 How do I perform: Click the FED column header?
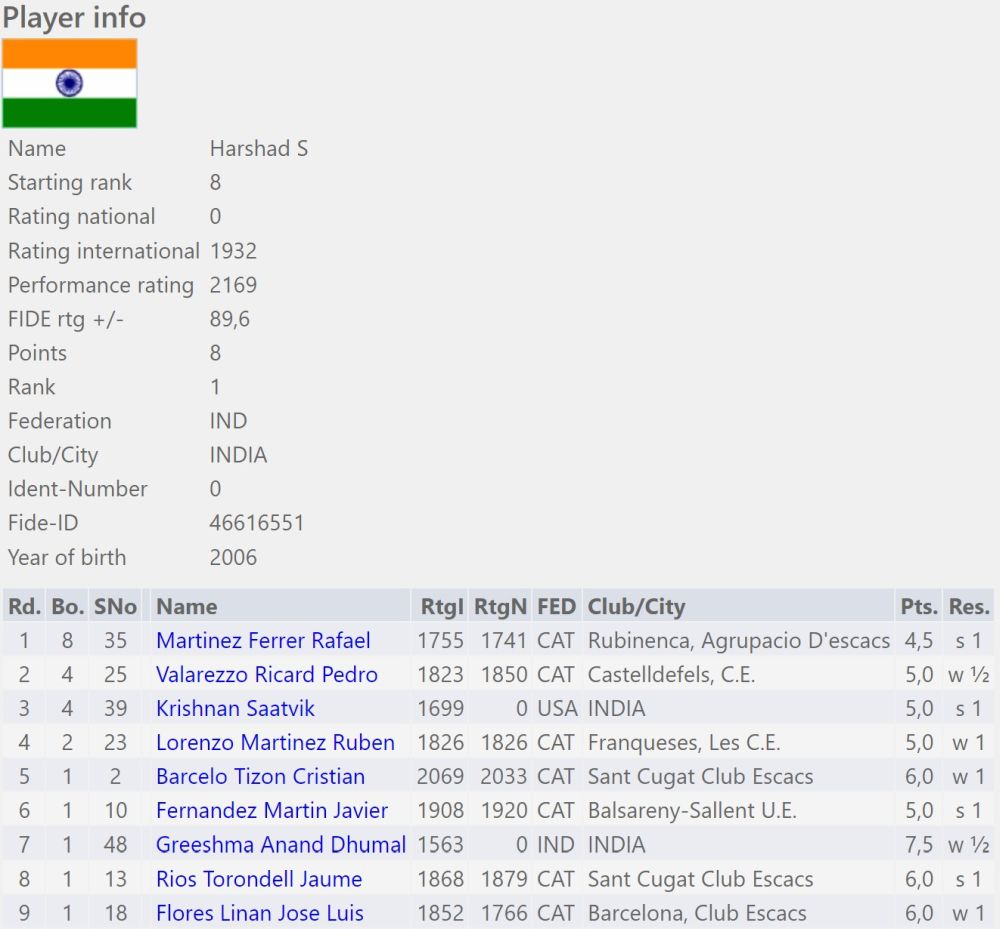pos(556,607)
